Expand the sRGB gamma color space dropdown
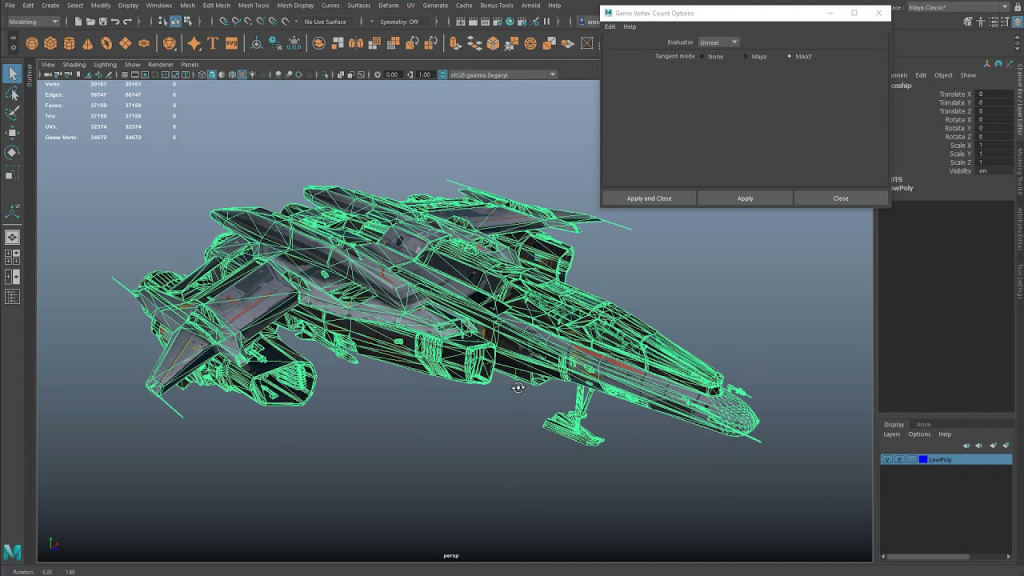The image size is (1024, 576). click(502, 75)
